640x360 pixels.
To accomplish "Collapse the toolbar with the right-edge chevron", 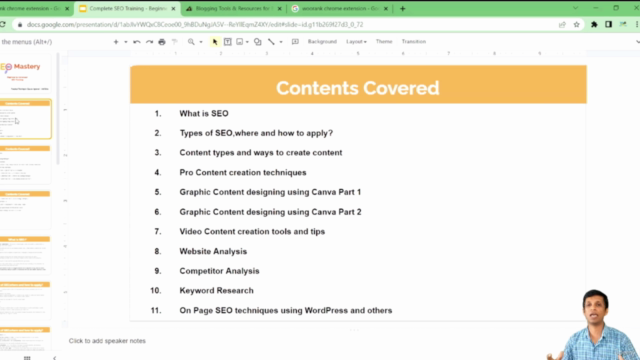I will coord(637,42).
